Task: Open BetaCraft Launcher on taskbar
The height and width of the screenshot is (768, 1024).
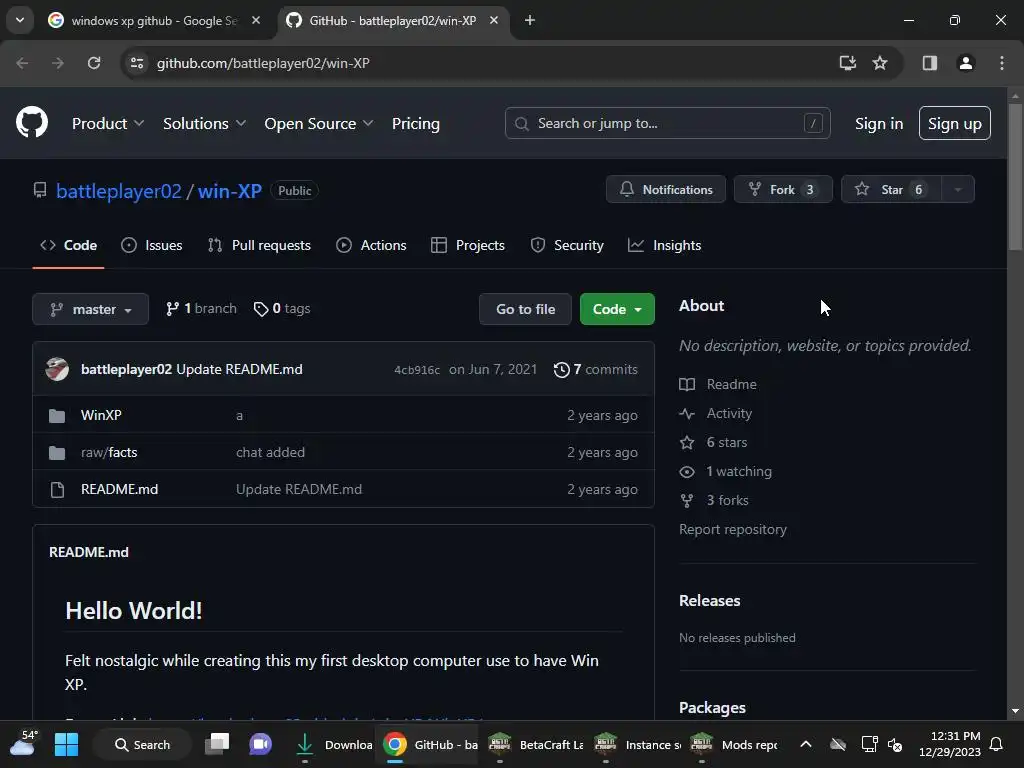Action: tap(536, 744)
